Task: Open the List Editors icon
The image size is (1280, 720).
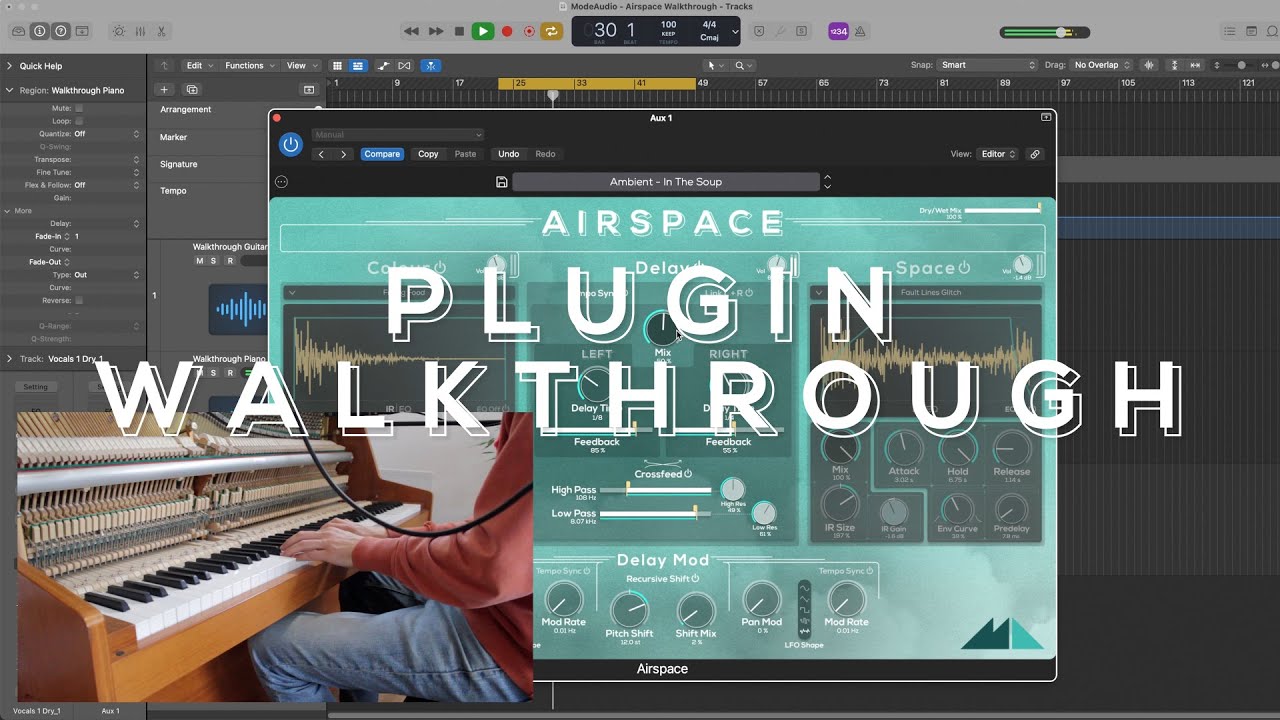Action: coord(1231,31)
